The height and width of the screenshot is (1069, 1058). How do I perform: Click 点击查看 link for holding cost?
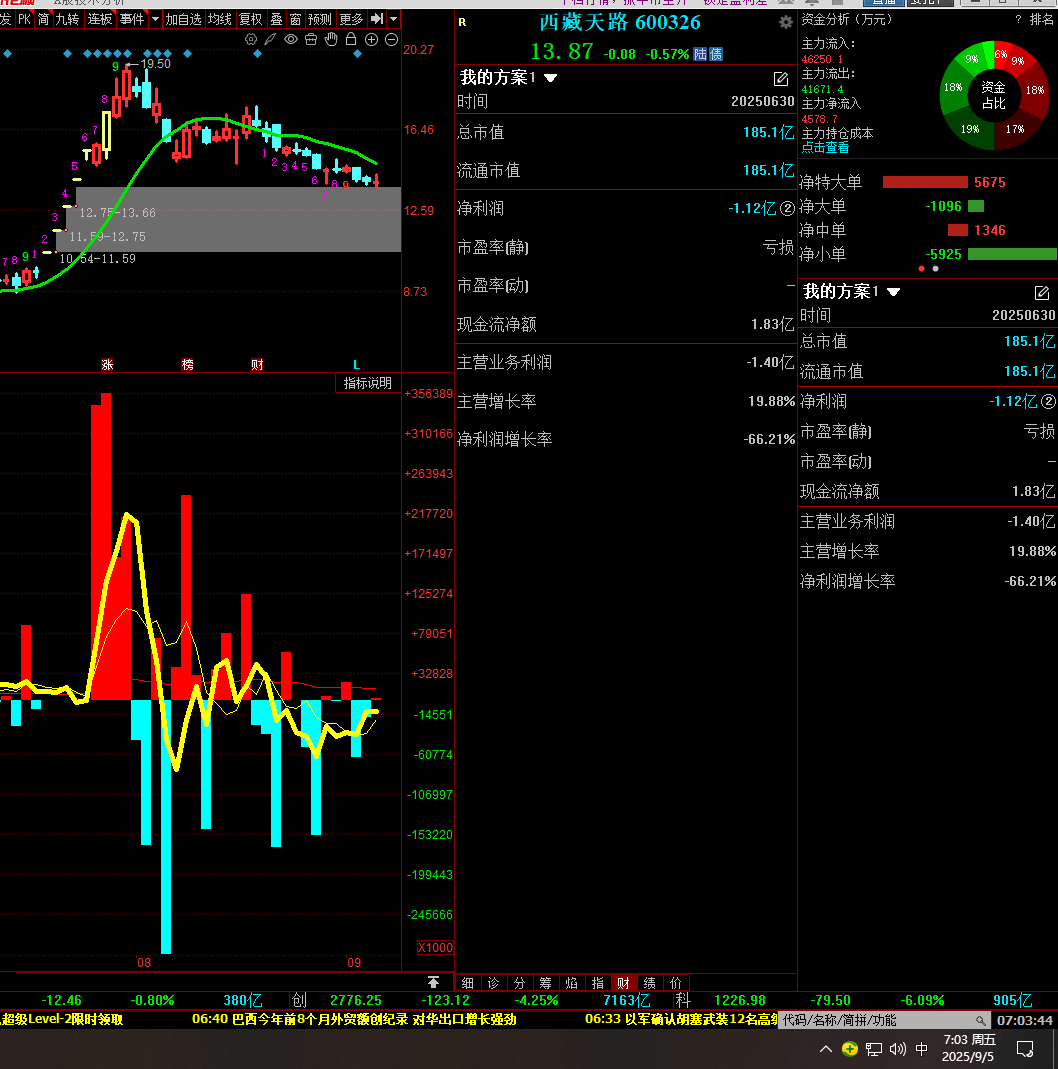(826, 147)
